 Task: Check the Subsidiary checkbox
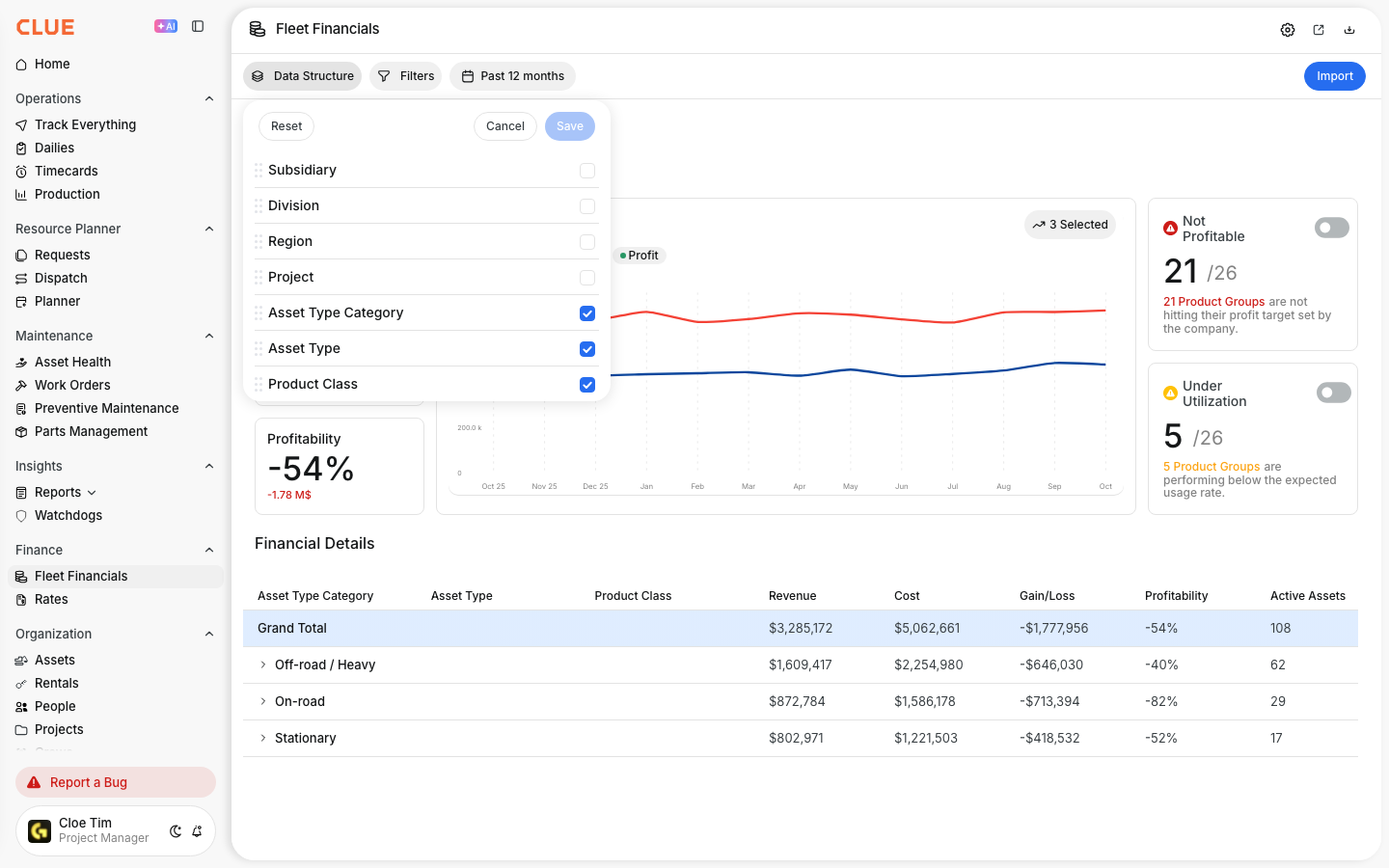pyautogui.click(x=587, y=171)
